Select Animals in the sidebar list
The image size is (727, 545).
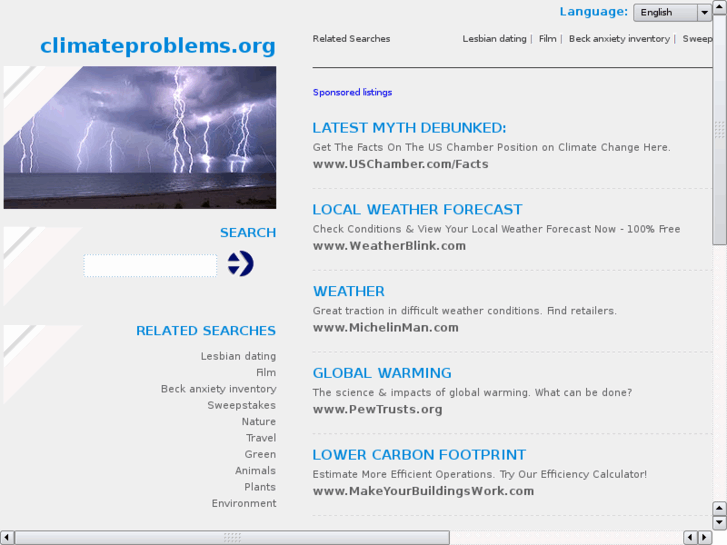click(x=255, y=470)
